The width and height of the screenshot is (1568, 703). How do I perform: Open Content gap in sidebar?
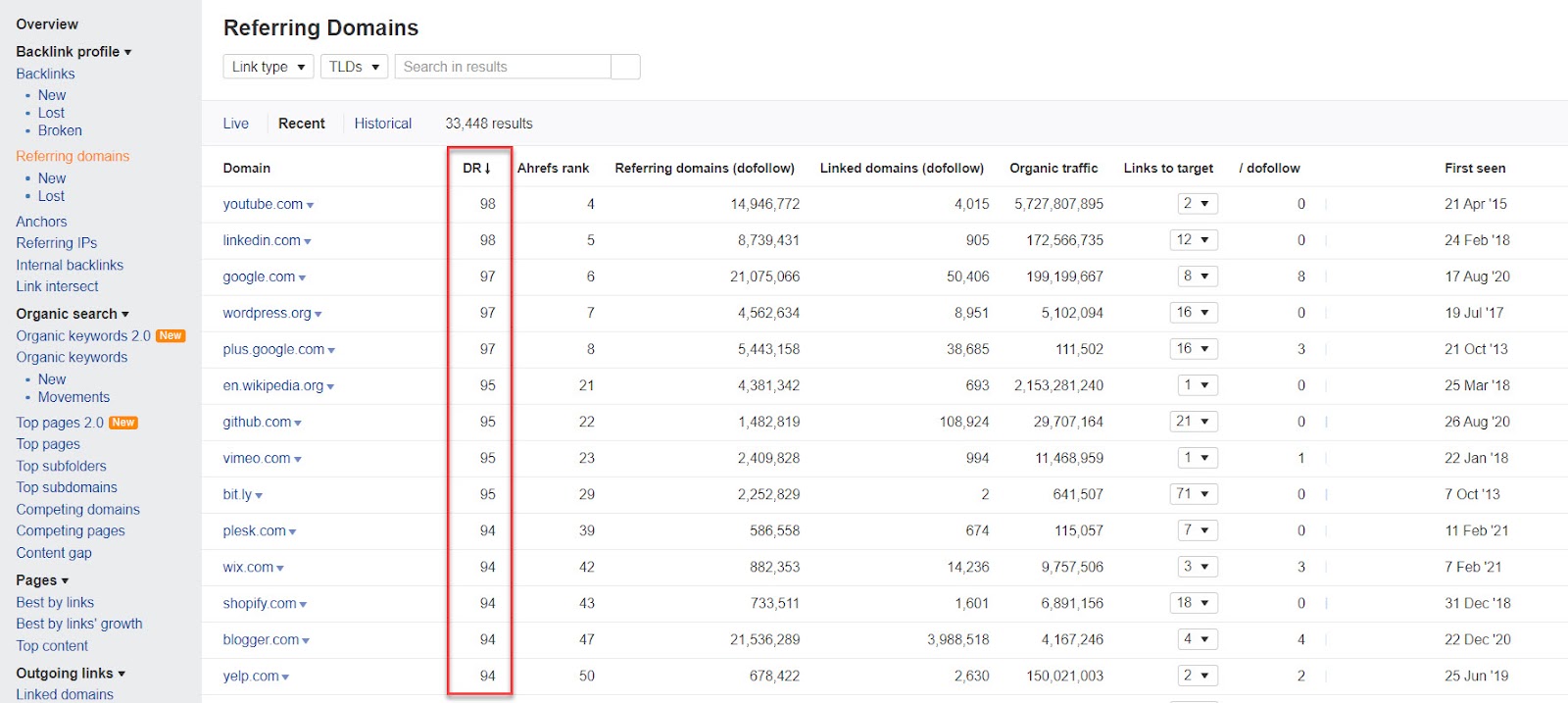54,553
